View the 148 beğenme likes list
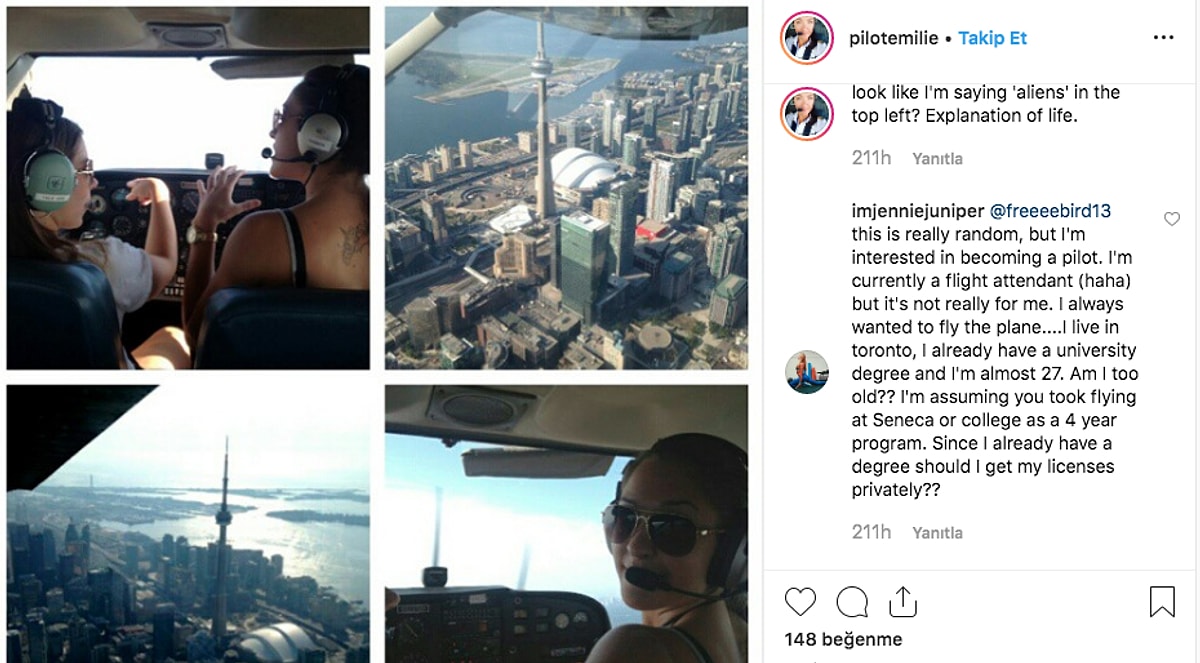The height and width of the screenshot is (663, 1200). click(843, 639)
